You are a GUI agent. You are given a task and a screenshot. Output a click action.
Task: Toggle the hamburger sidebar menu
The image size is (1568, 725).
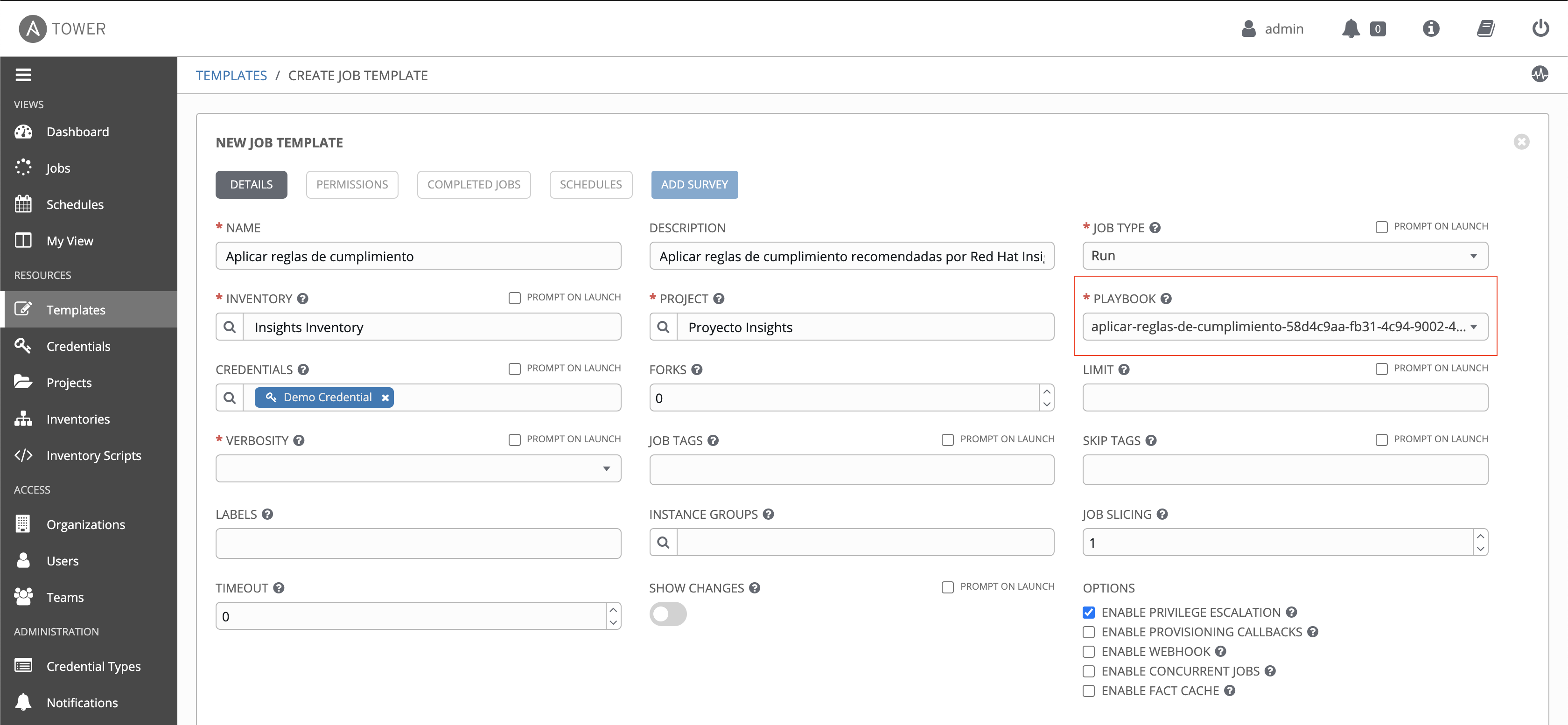tap(23, 75)
